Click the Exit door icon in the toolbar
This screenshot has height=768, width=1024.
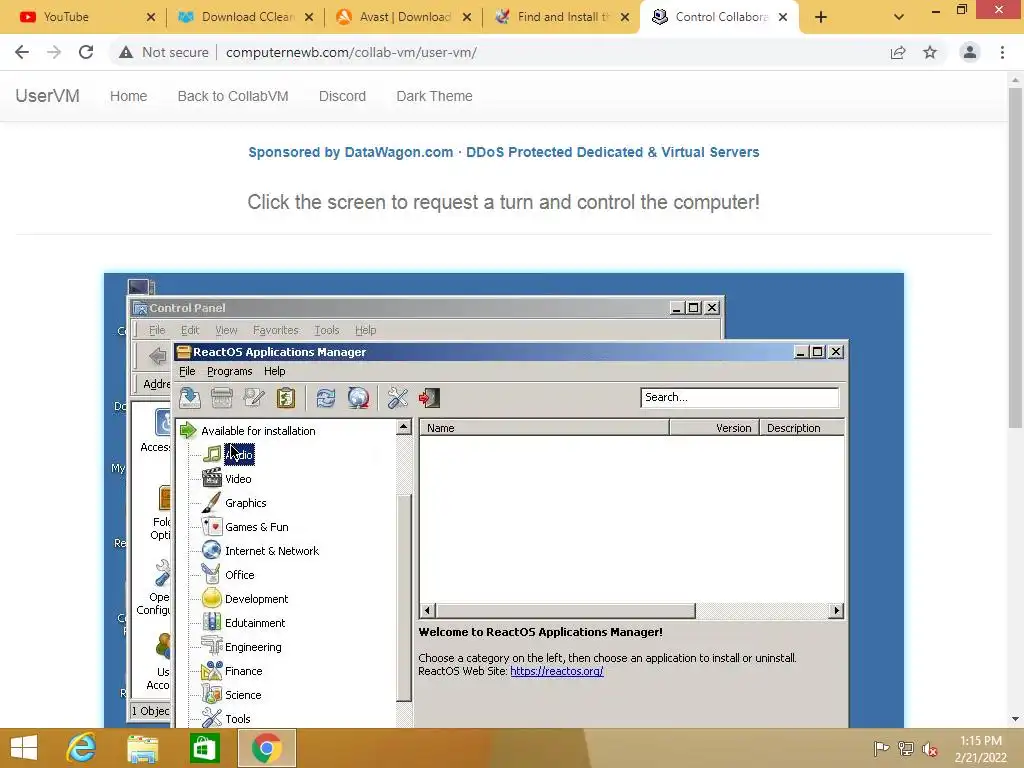coord(430,398)
